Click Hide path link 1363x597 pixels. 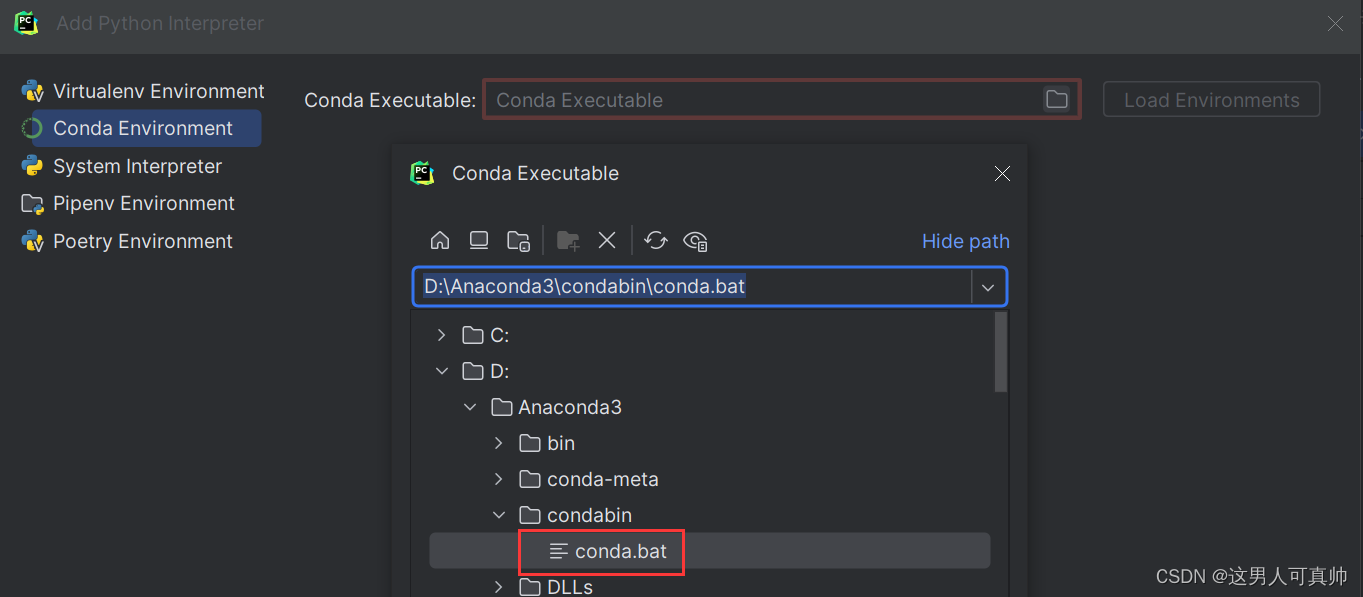pyautogui.click(x=965, y=241)
